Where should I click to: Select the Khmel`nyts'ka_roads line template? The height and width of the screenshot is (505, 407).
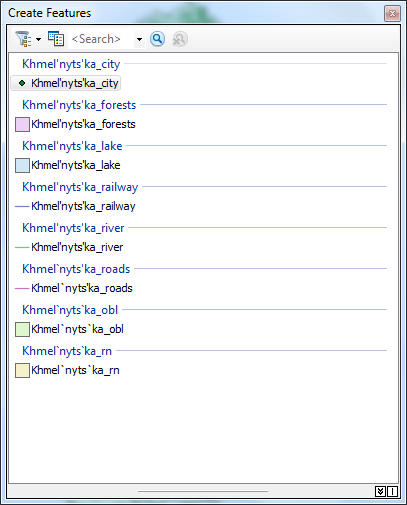tap(74, 288)
